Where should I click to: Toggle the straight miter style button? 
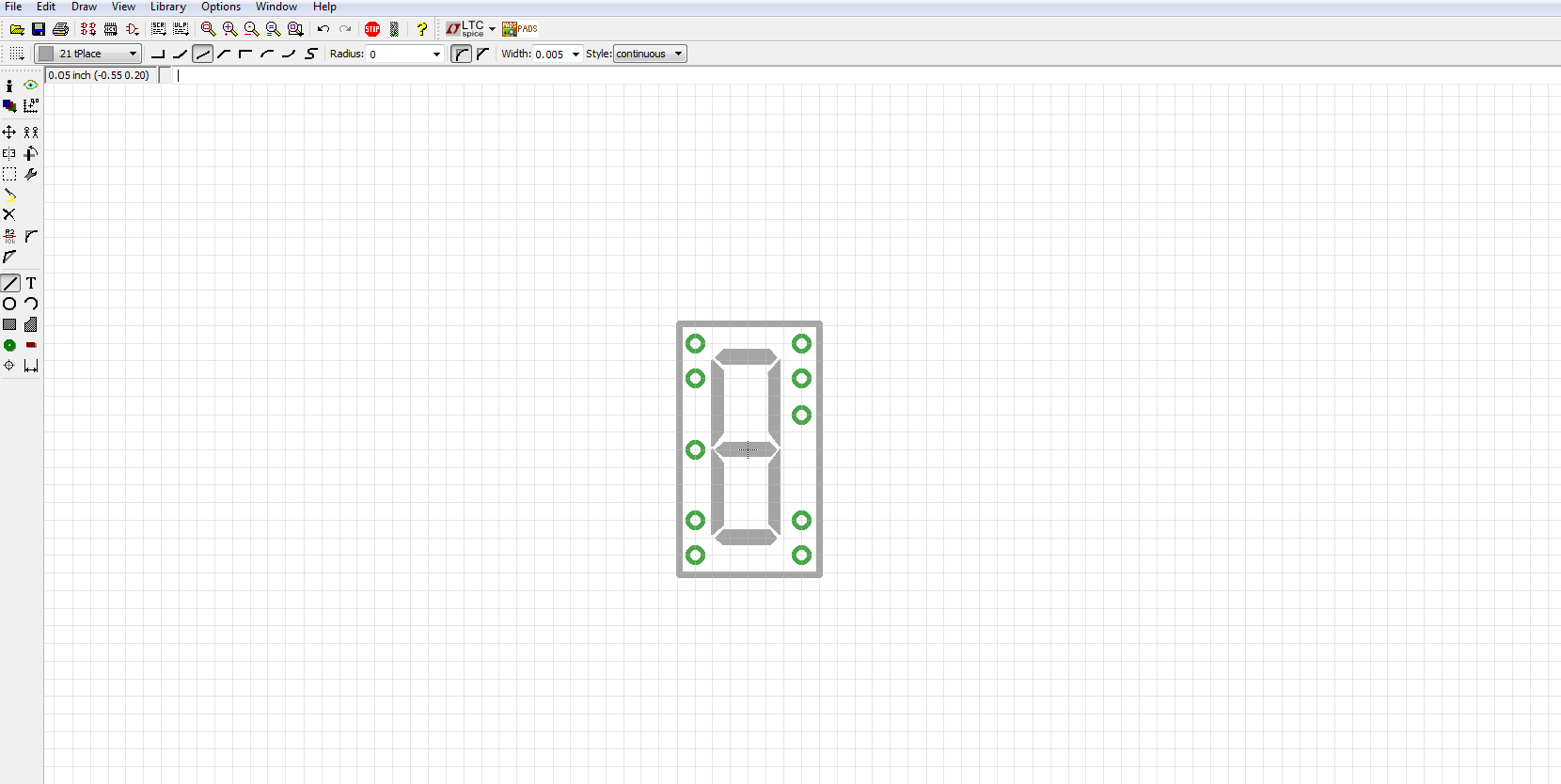pyautogui.click(x=483, y=54)
